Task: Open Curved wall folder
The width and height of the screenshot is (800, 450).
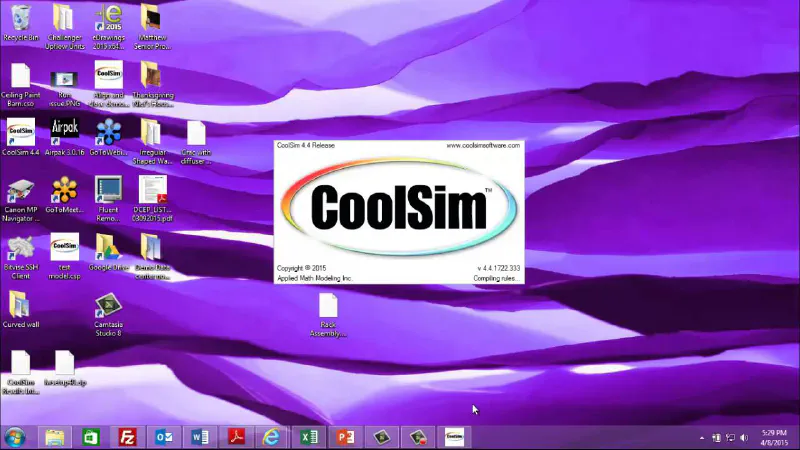Action: (x=20, y=309)
